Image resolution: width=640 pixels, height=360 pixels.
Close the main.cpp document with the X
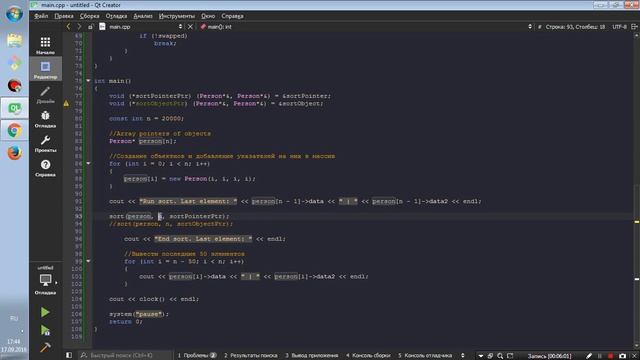pos(190,27)
